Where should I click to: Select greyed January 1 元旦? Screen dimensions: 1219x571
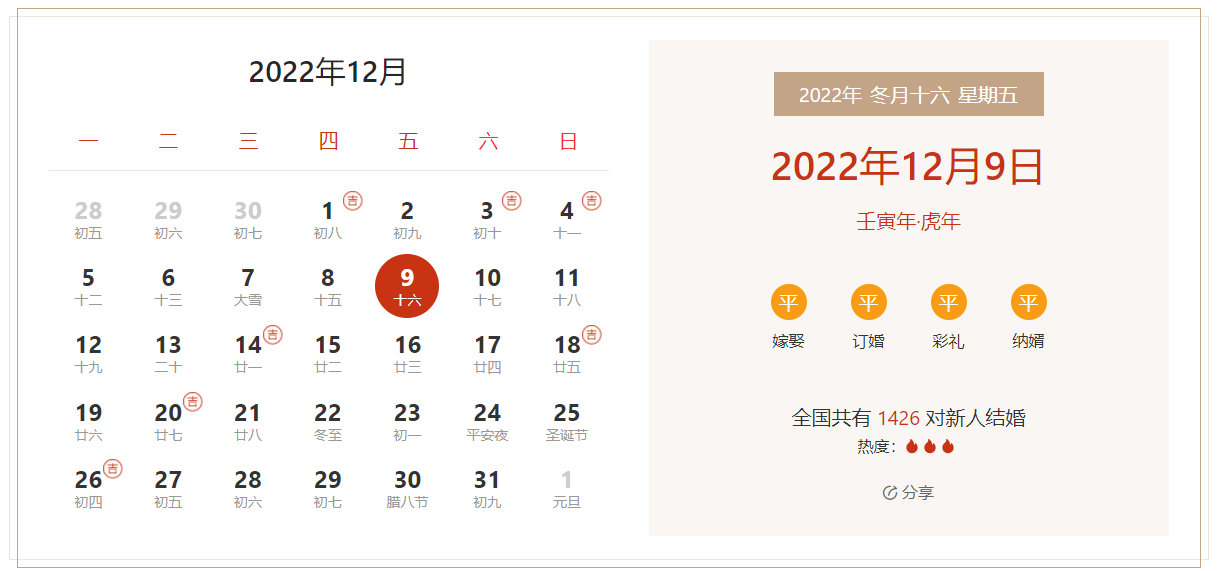coord(567,489)
